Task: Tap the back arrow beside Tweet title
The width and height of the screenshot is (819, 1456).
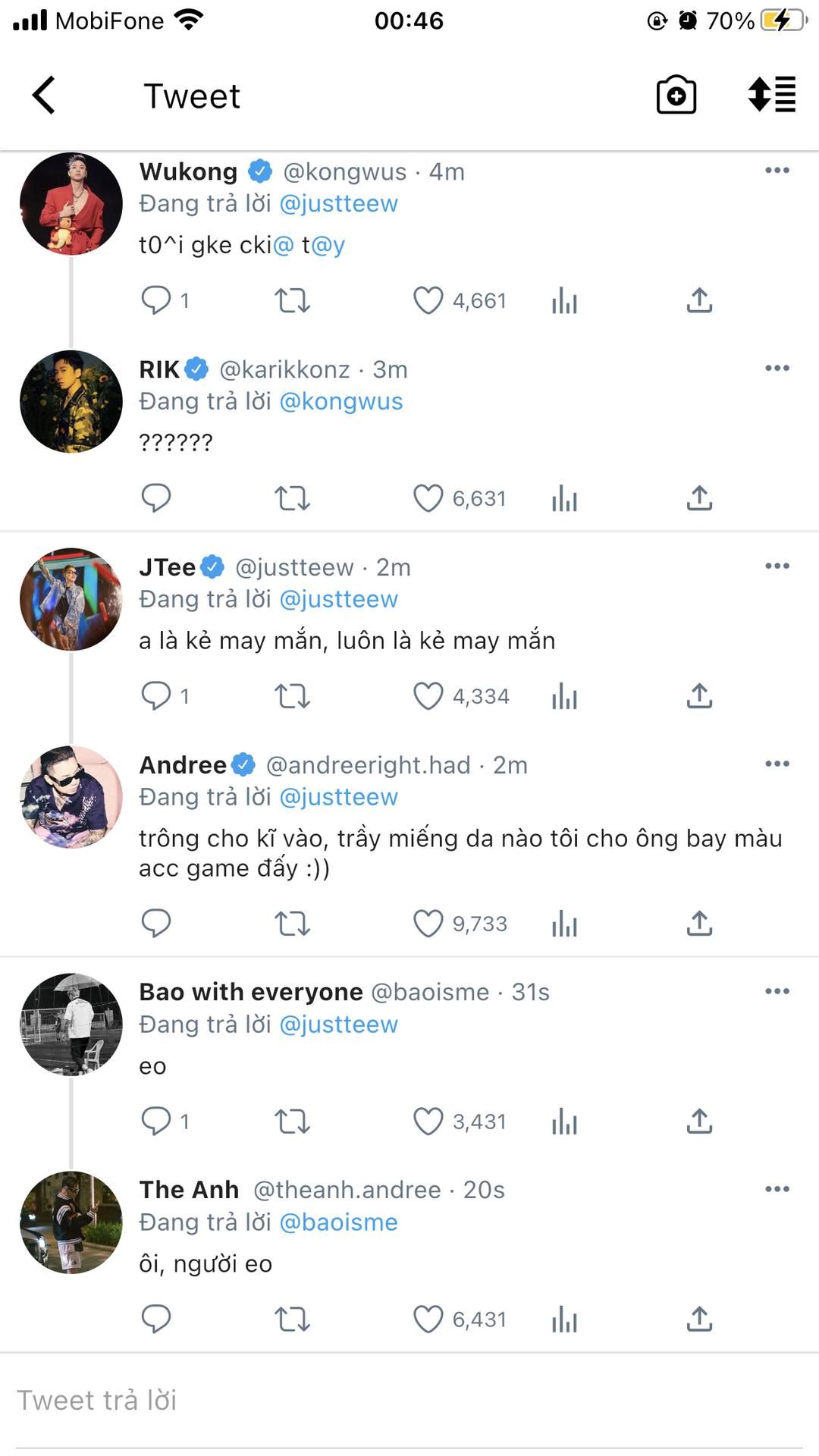Action: [44, 96]
